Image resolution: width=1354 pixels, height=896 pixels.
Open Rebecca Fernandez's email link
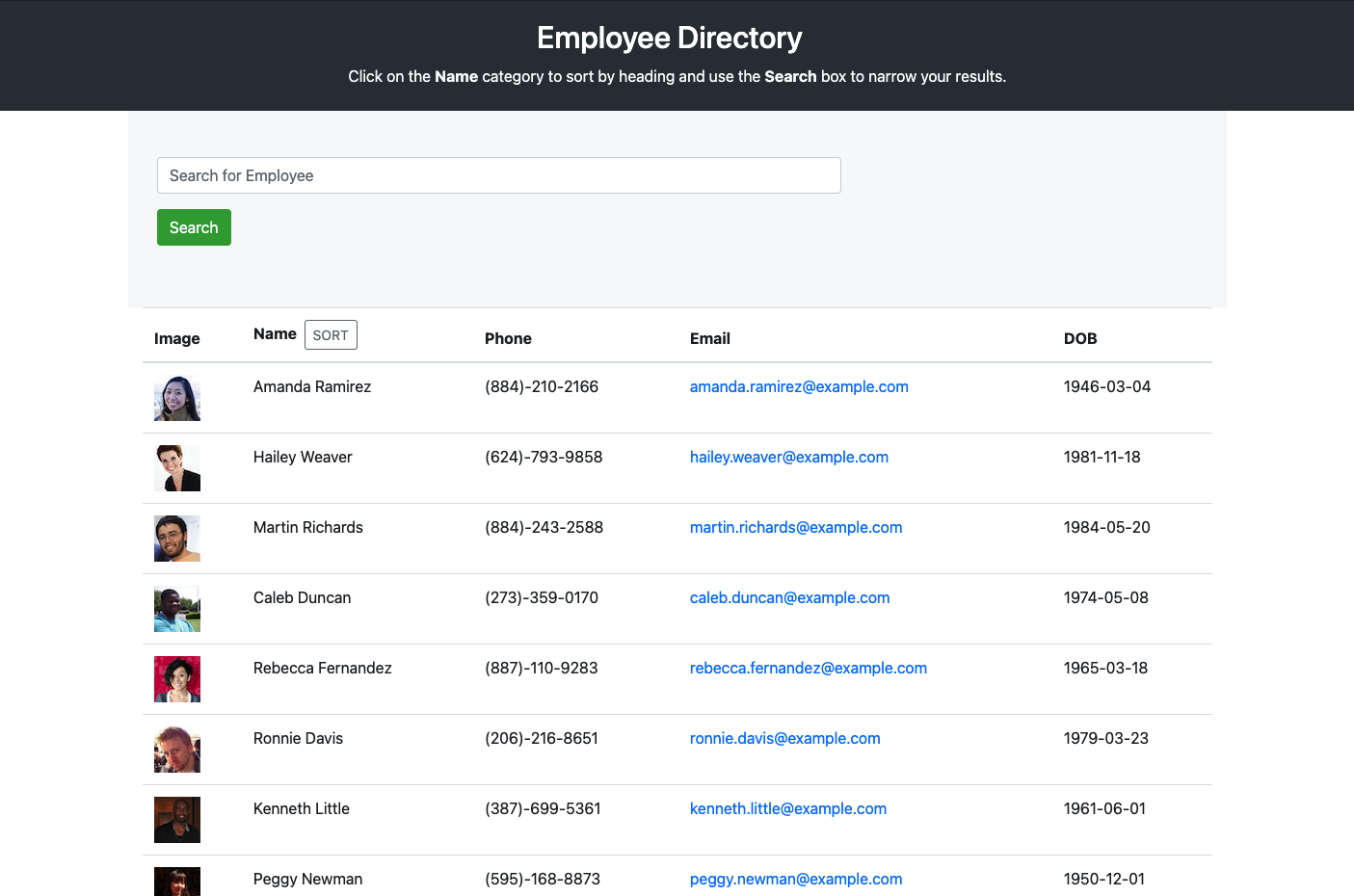tap(809, 668)
